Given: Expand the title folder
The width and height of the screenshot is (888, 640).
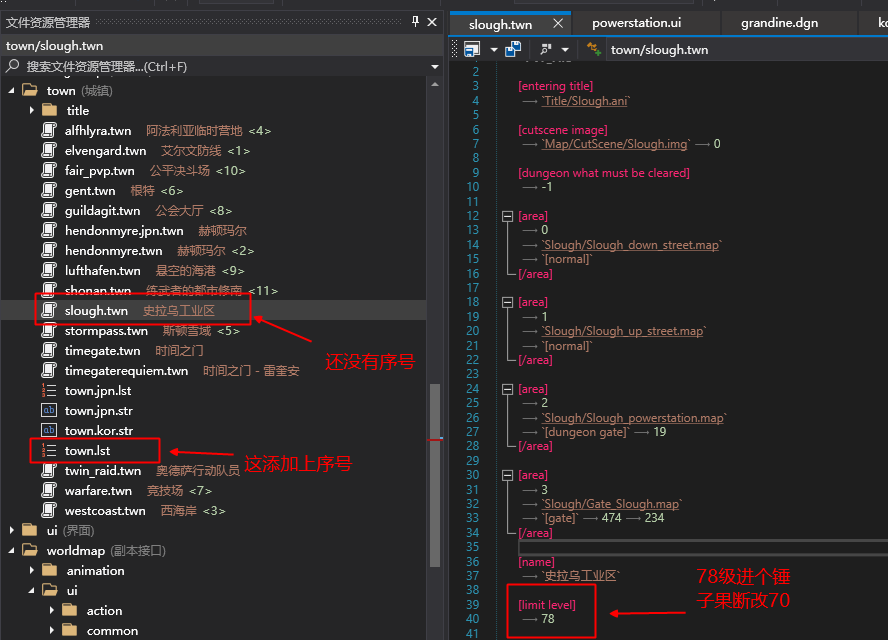Looking at the screenshot, I should coord(32,110).
